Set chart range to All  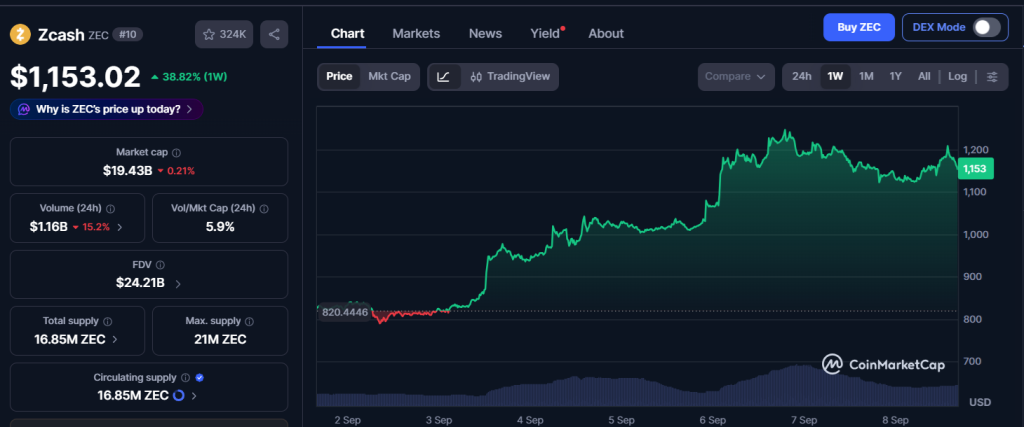923,77
